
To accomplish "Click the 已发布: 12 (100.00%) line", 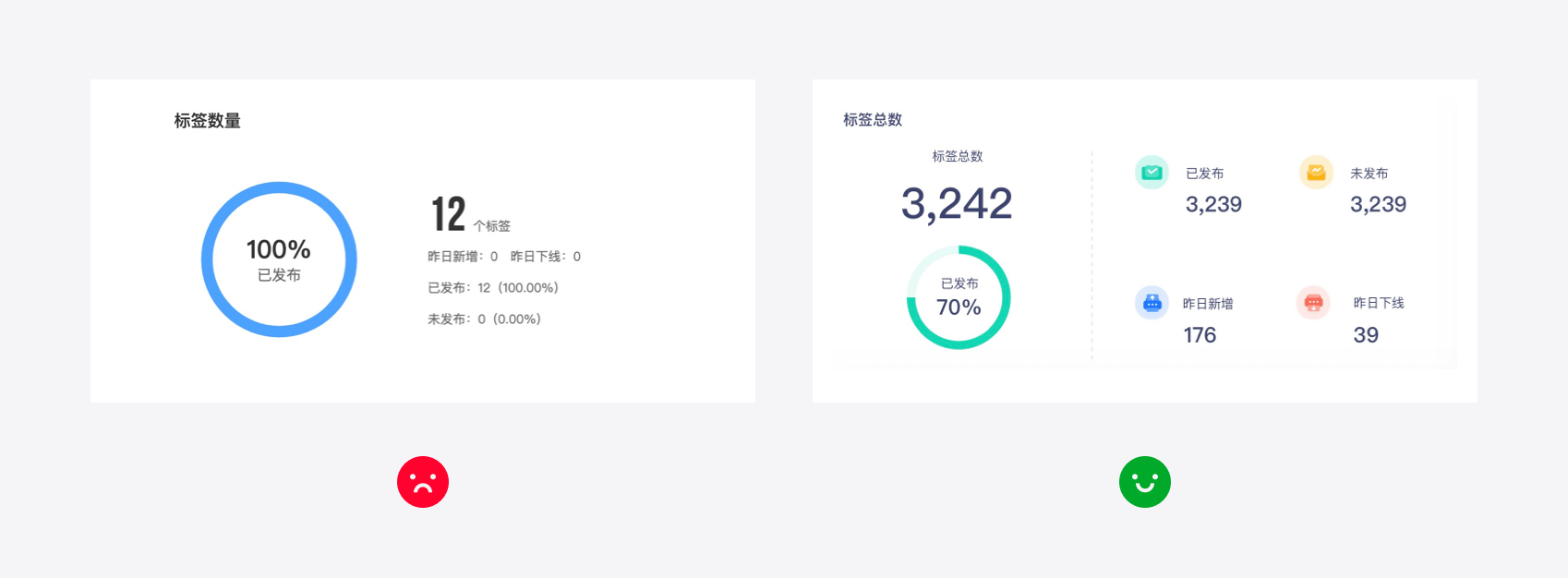I will 493,288.
